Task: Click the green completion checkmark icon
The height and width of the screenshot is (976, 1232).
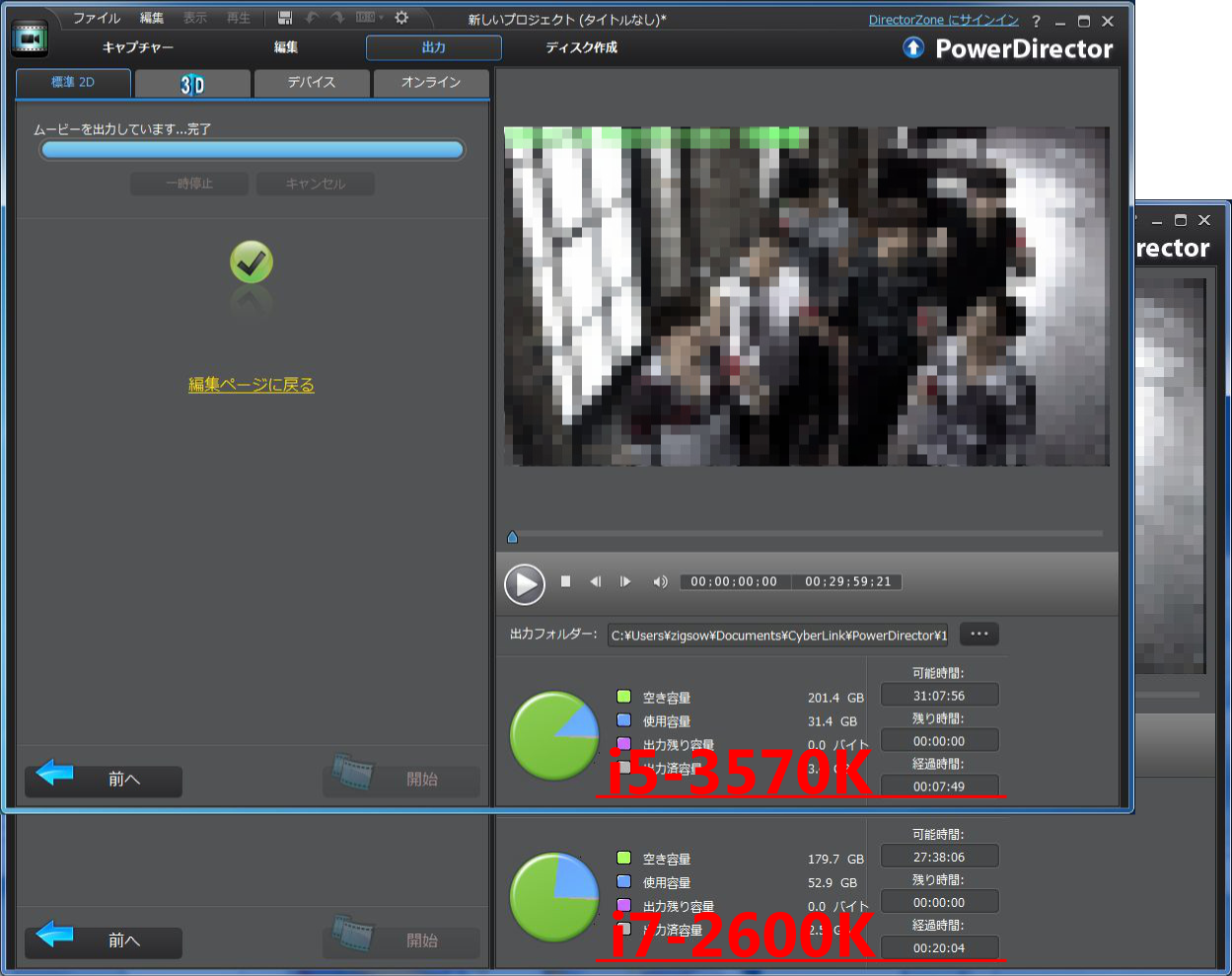Action: [x=252, y=263]
